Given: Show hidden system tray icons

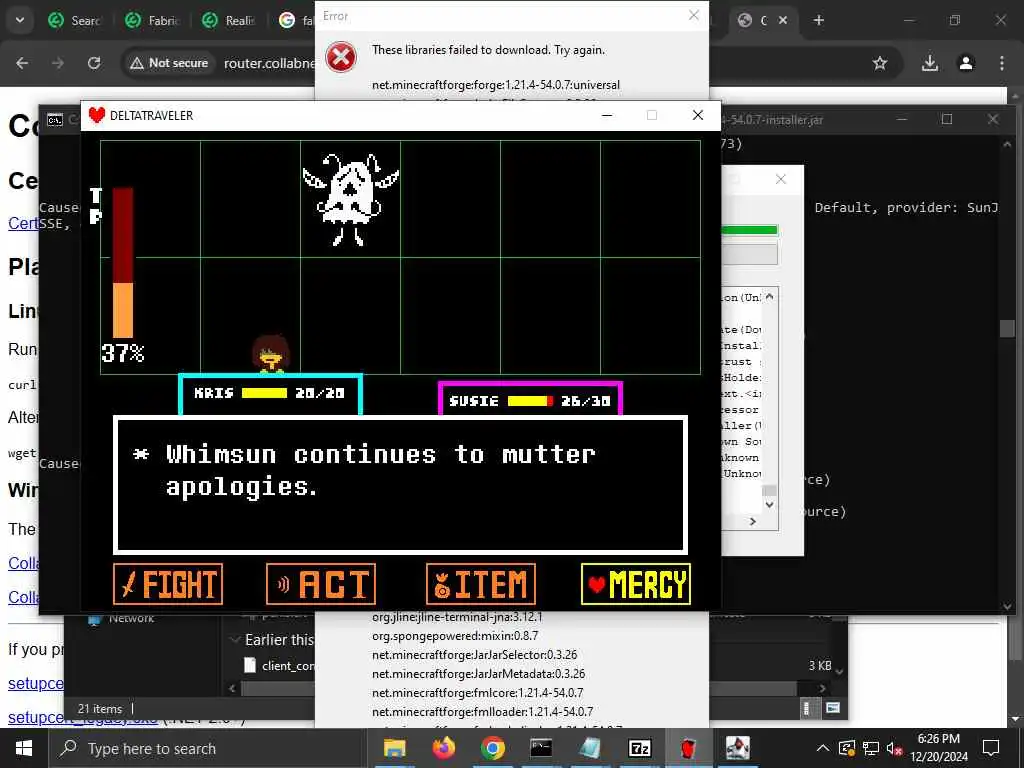Looking at the screenshot, I should click(x=822, y=748).
